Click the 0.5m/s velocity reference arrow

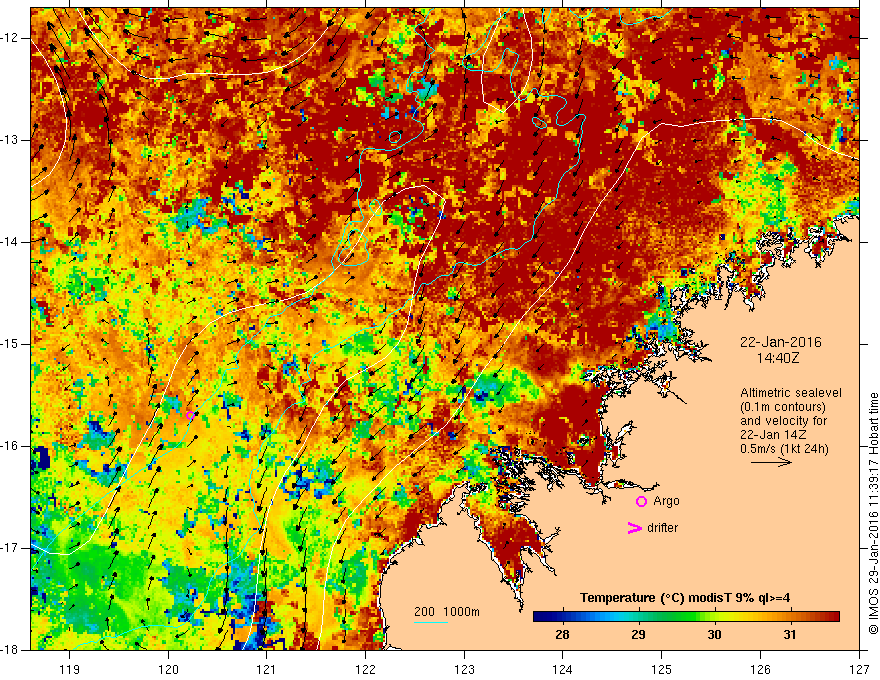tap(771, 462)
